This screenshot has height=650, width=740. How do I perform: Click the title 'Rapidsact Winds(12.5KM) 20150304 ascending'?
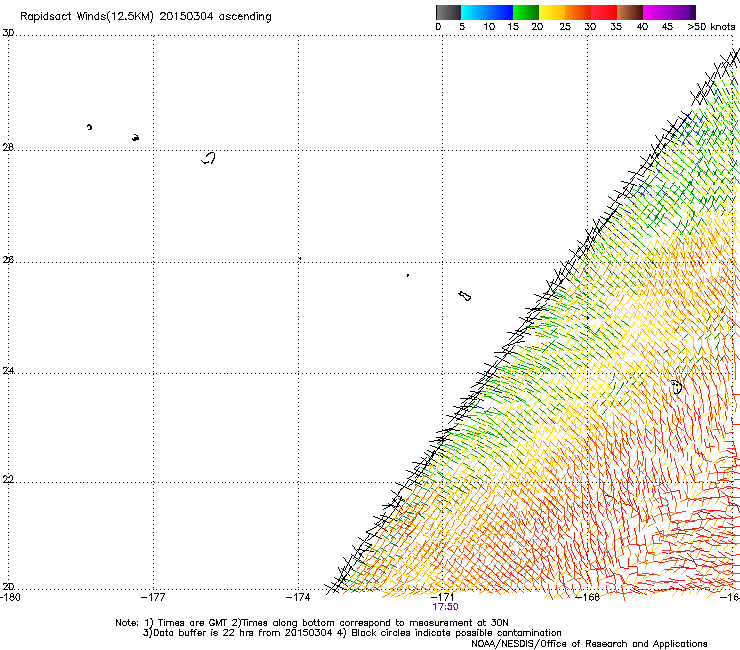pos(146,17)
